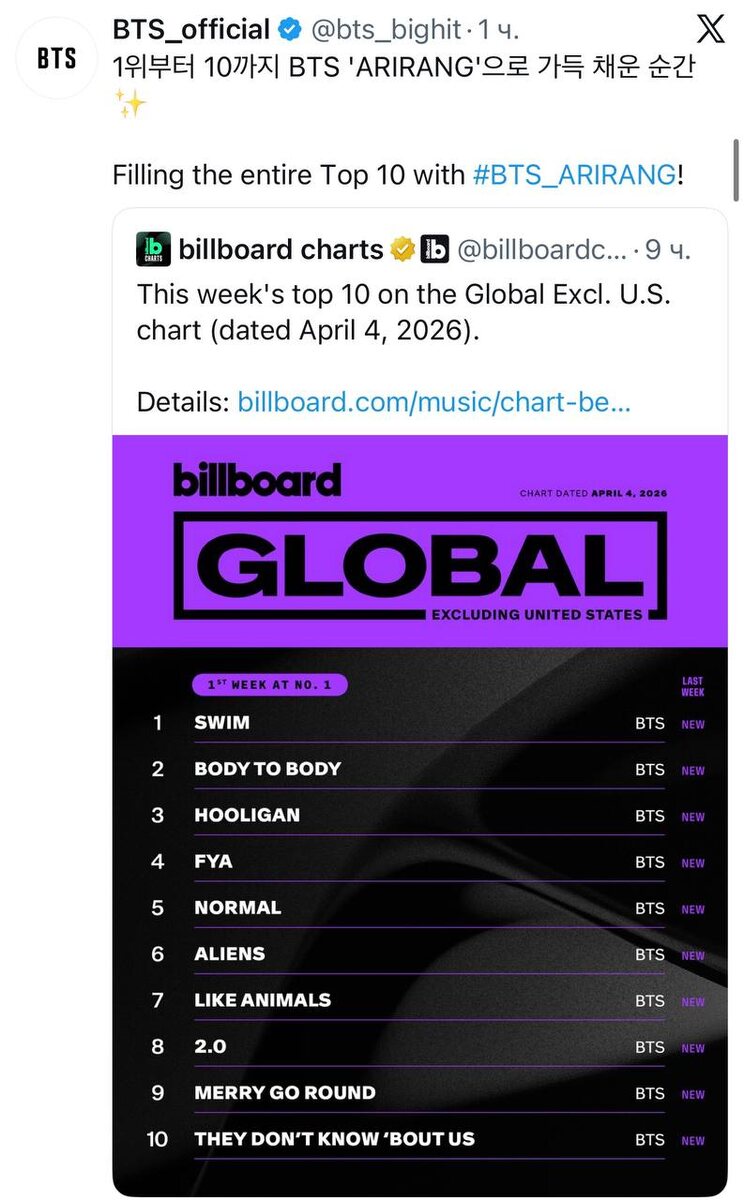The image size is (744, 1200).
Task: Click the SWIM chart entry
Action: pos(222,722)
